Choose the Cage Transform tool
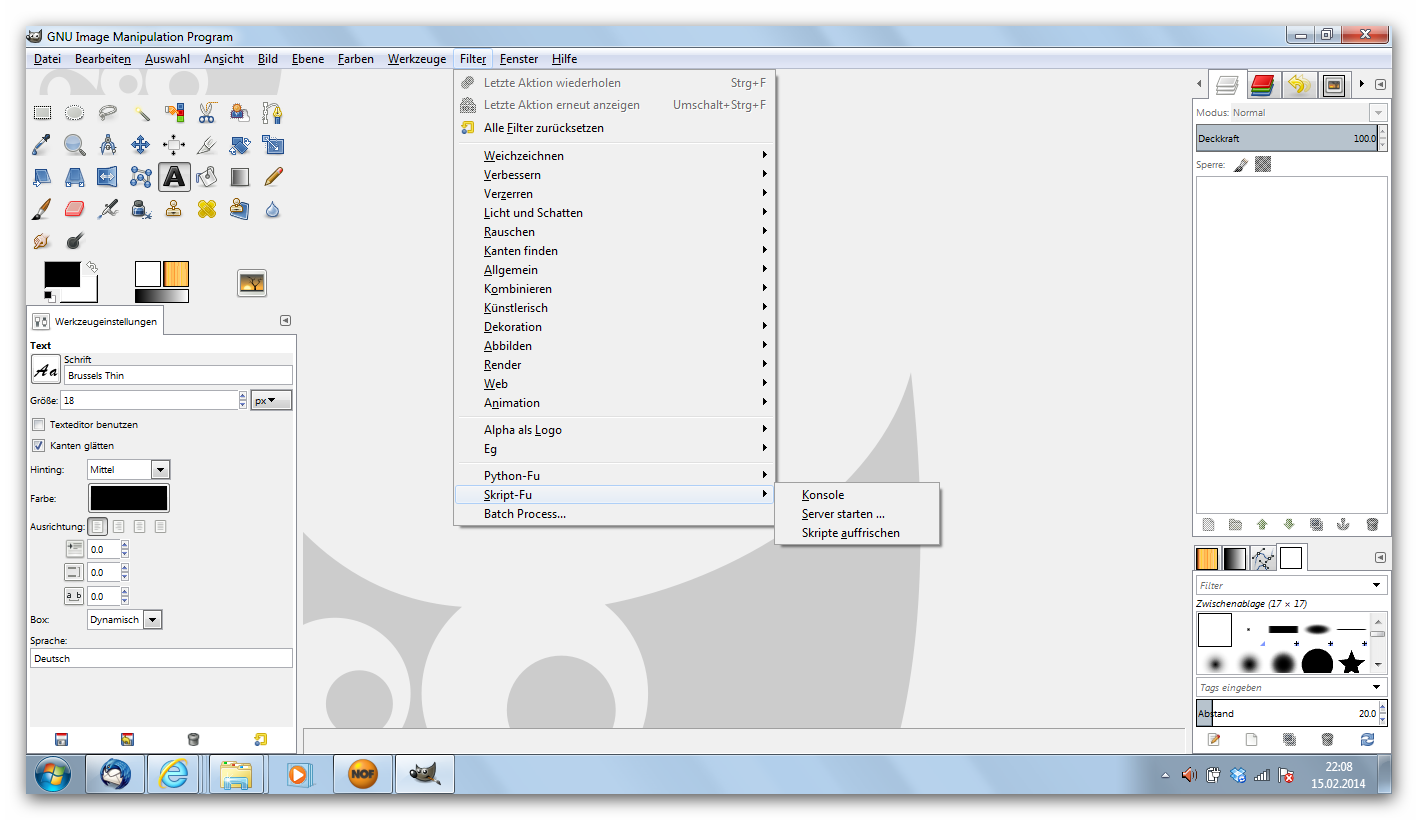1418x820 pixels. [x=141, y=177]
